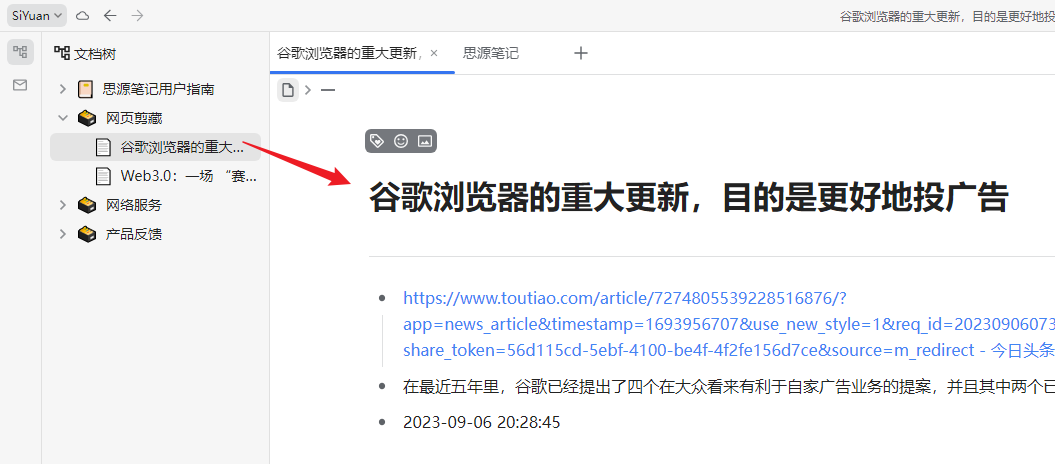
Task: Collapse the 网页剪藏 notebook
Action: (63, 118)
